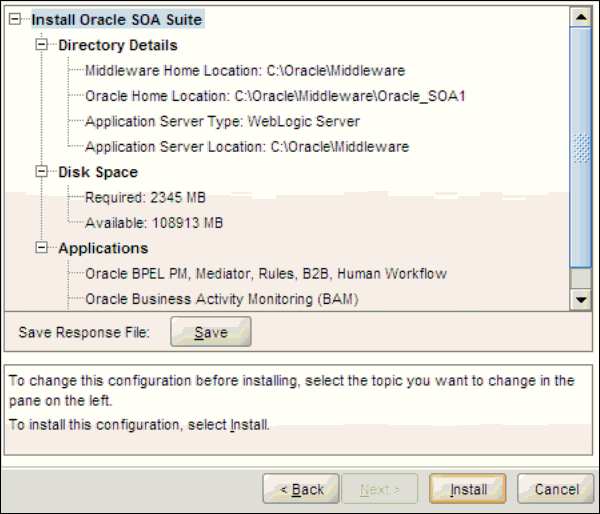Image resolution: width=600 pixels, height=514 pixels.
Task: Collapse the Directory Details node
Action: pos(41,45)
